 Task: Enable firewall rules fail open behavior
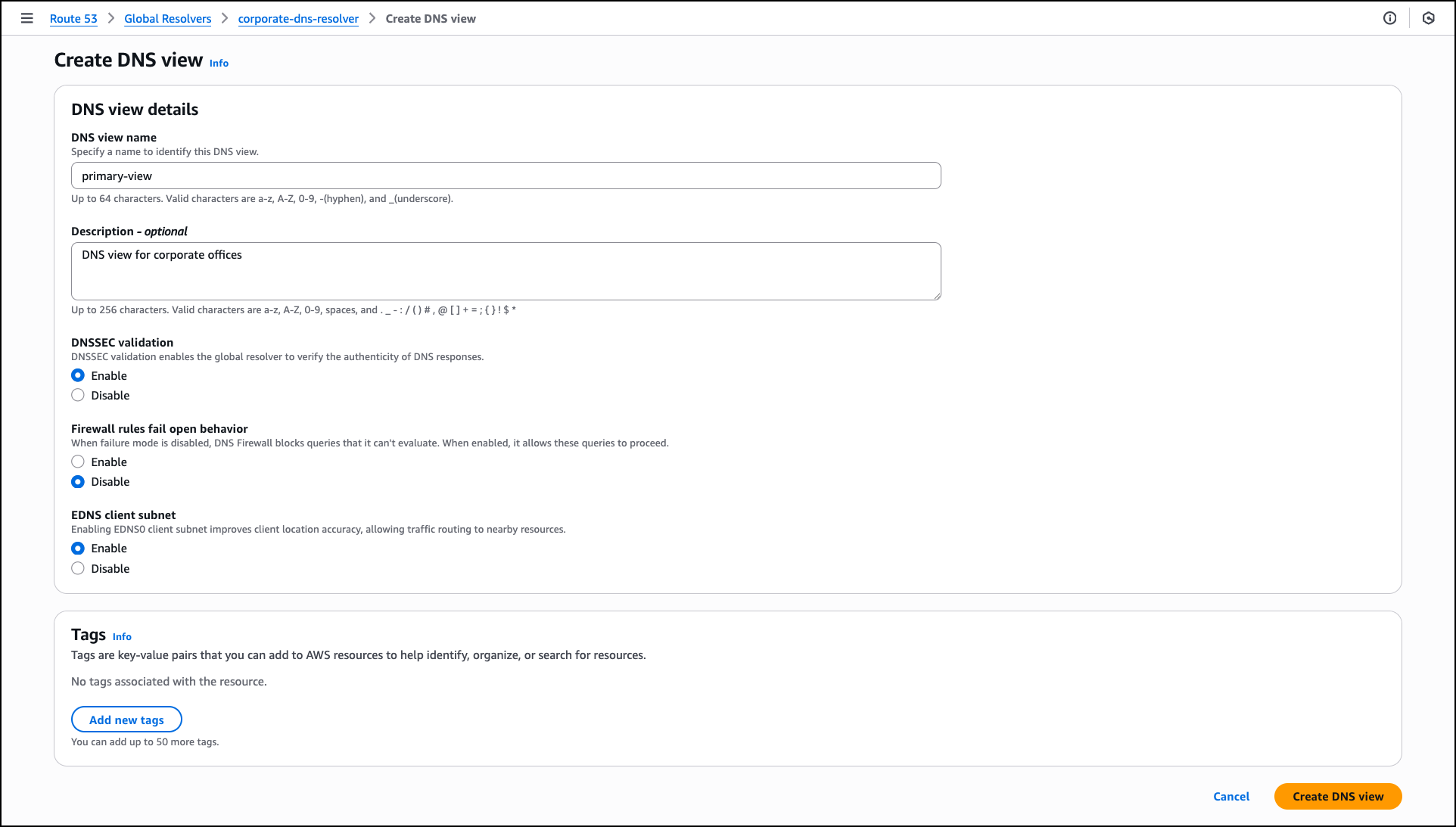pyautogui.click(x=78, y=462)
